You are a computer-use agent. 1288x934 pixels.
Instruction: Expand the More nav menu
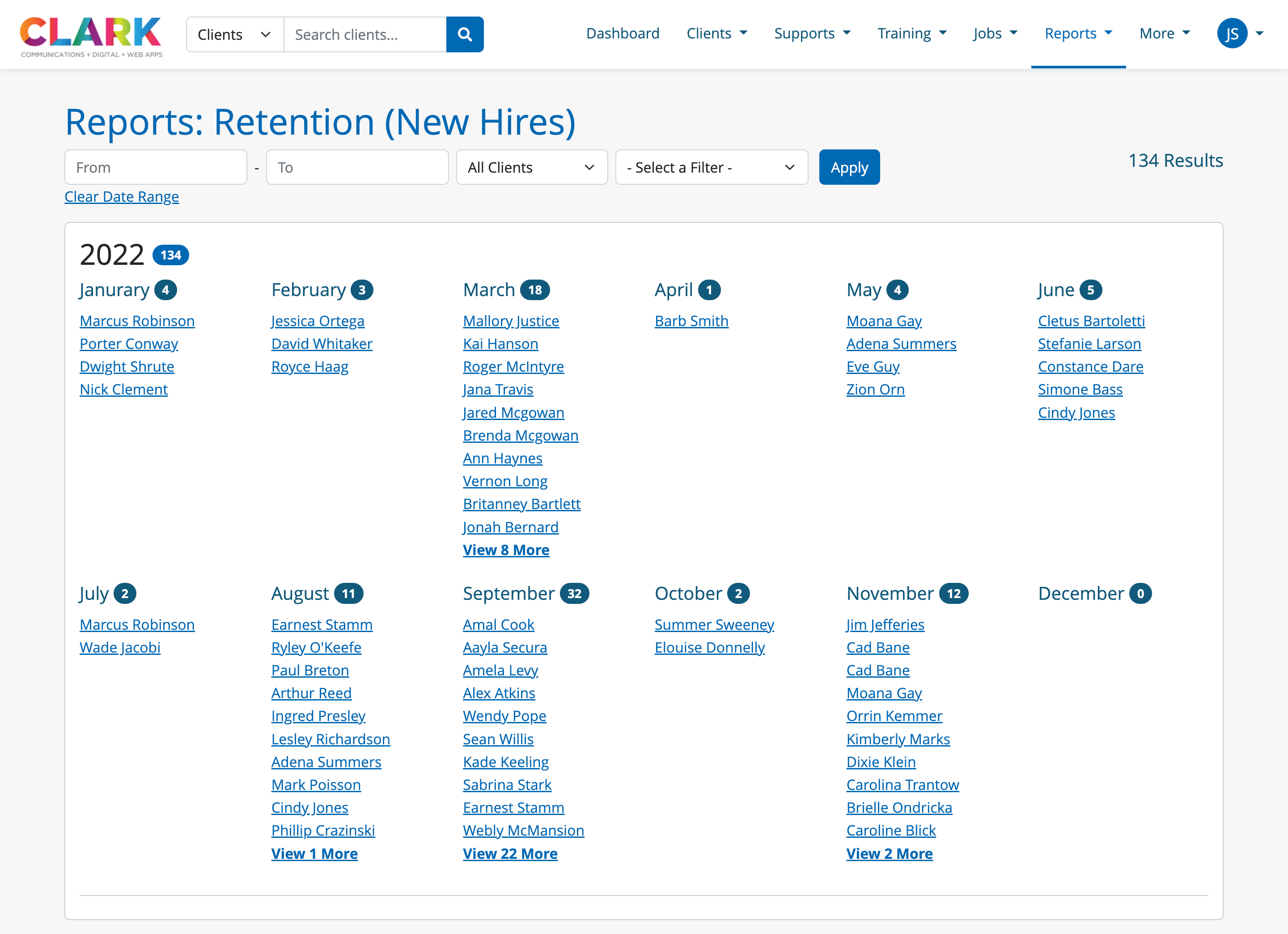(x=1164, y=34)
